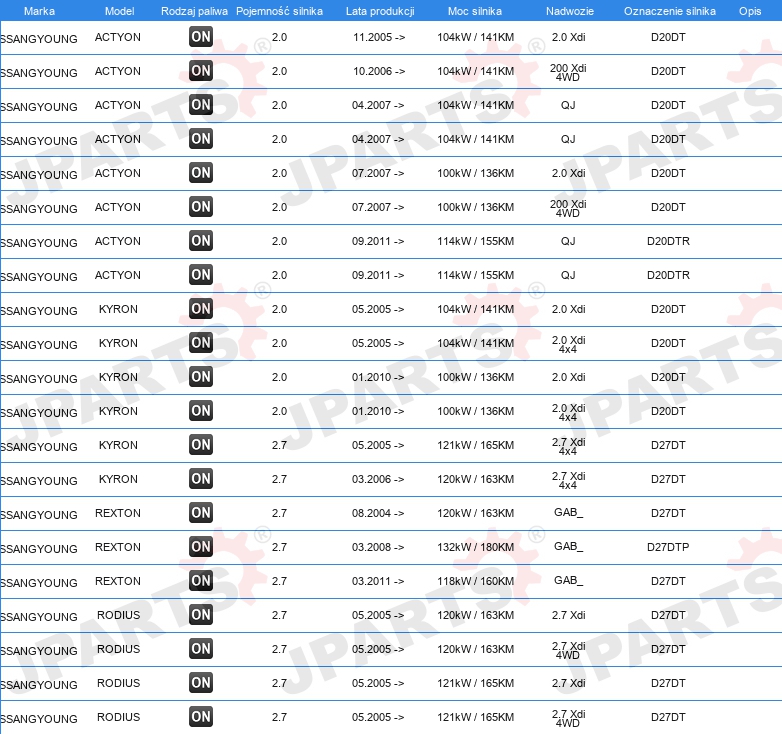Click the Lata produkcji column header
Viewport: 782px width, 734px height.
[380, 11]
